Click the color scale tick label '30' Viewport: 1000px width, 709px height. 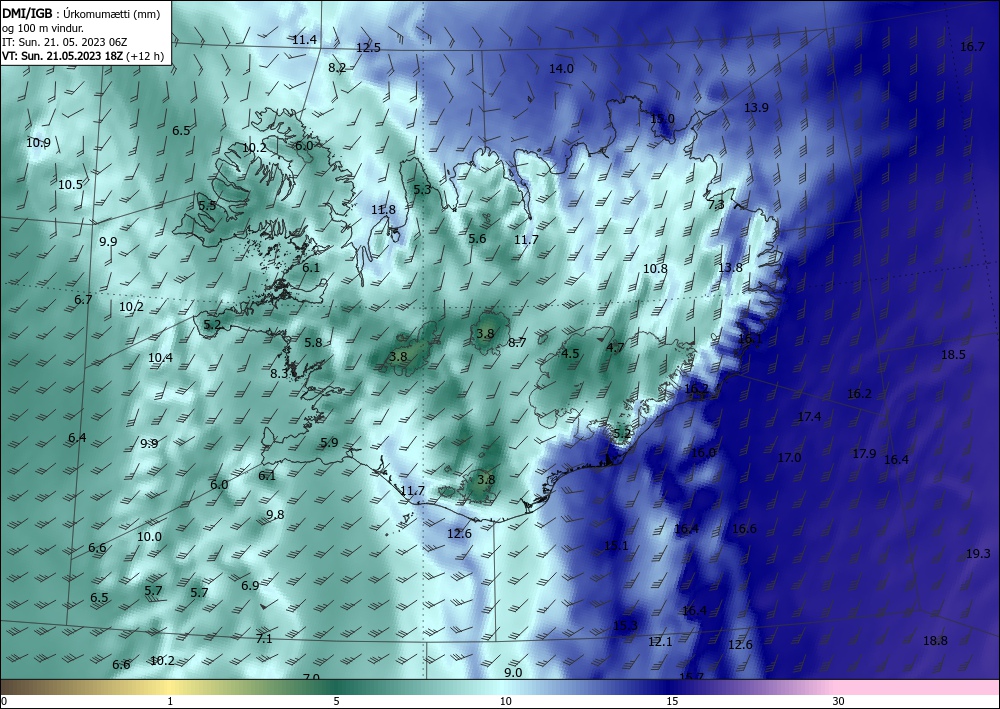838,701
